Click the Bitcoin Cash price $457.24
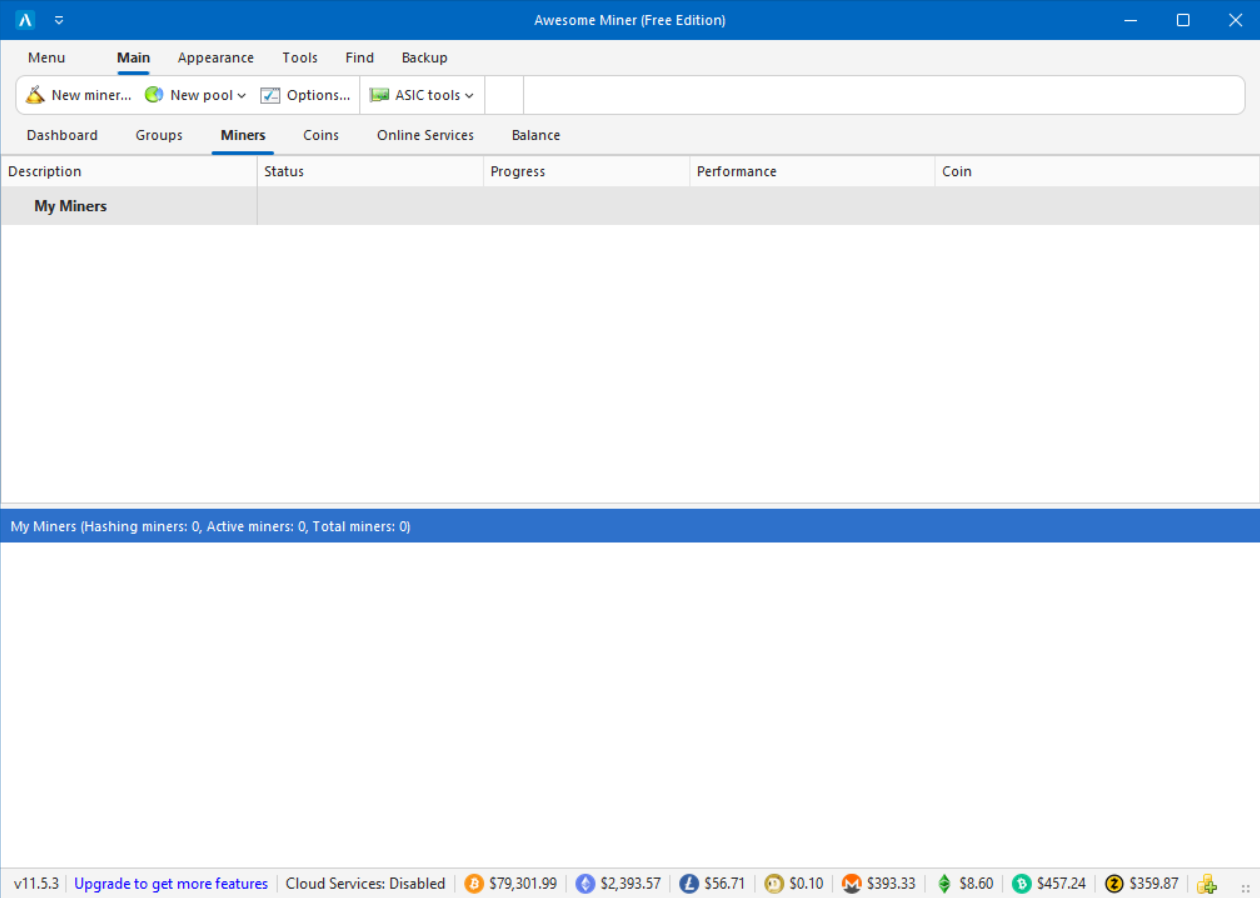1260x898 pixels. click(x=1061, y=884)
